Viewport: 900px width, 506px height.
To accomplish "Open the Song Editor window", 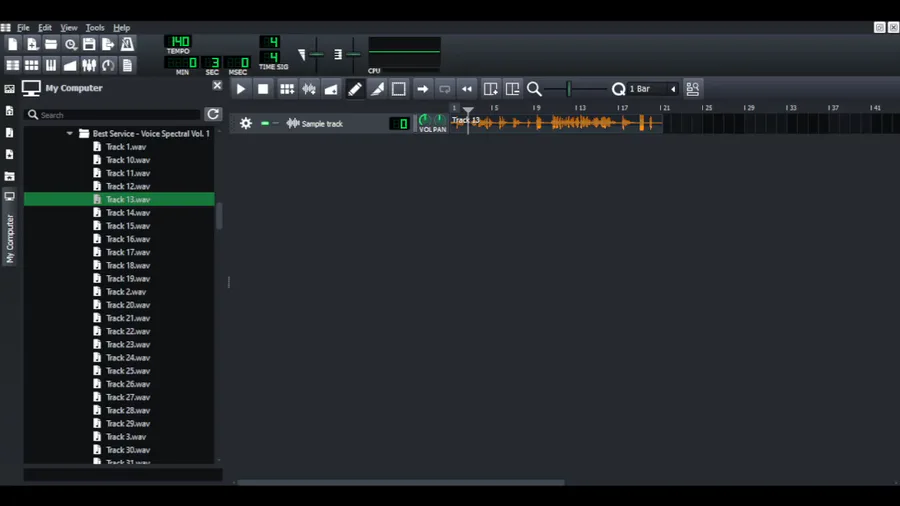I will tap(13, 65).
